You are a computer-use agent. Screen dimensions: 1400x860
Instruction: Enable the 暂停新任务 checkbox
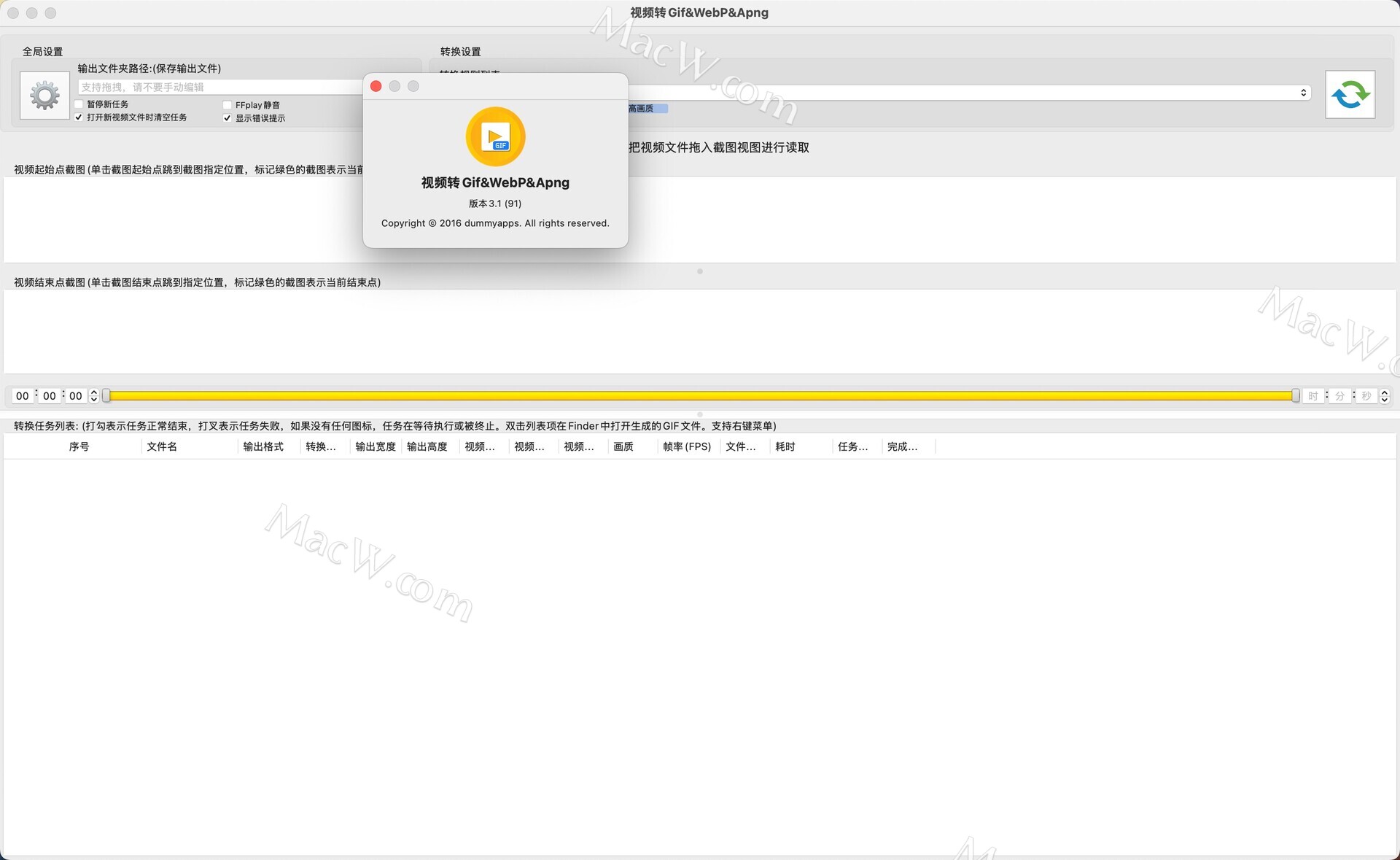(x=79, y=104)
